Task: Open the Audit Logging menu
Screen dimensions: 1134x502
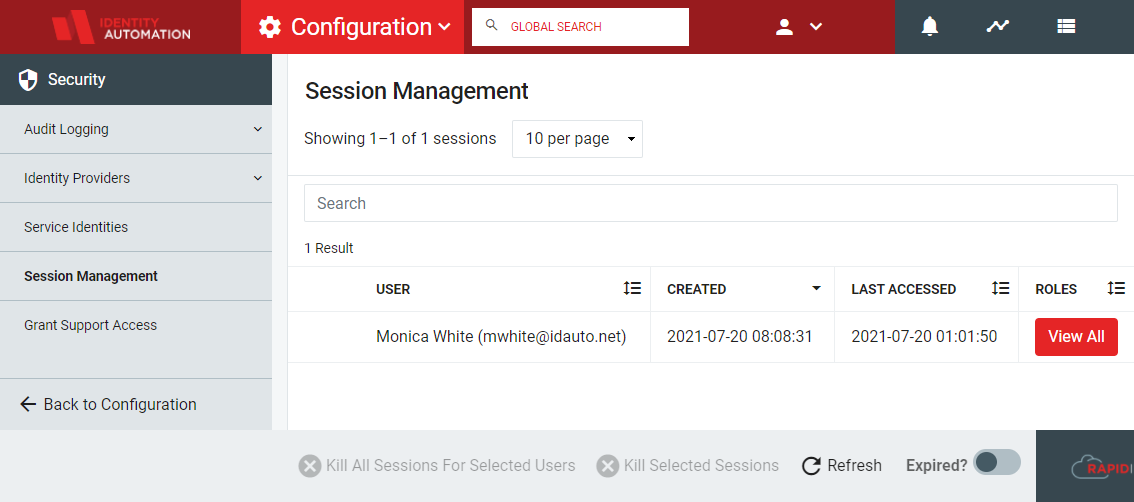Action: pyautogui.click(x=136, y=129)
